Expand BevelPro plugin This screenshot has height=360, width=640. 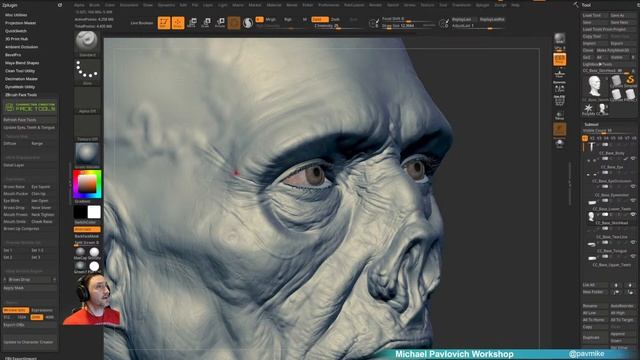tap(13, 55)
